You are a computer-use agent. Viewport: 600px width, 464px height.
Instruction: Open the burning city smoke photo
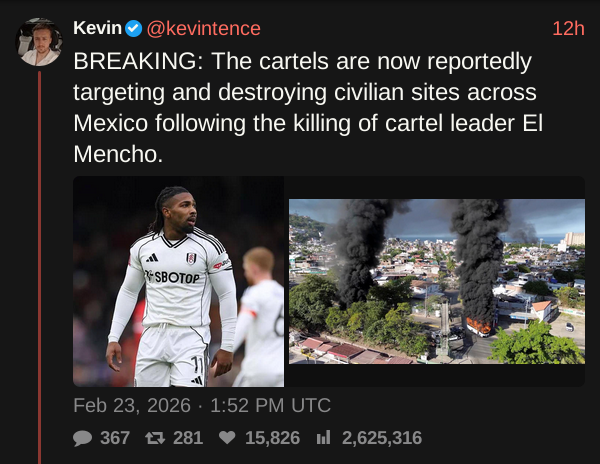point(437,281)
